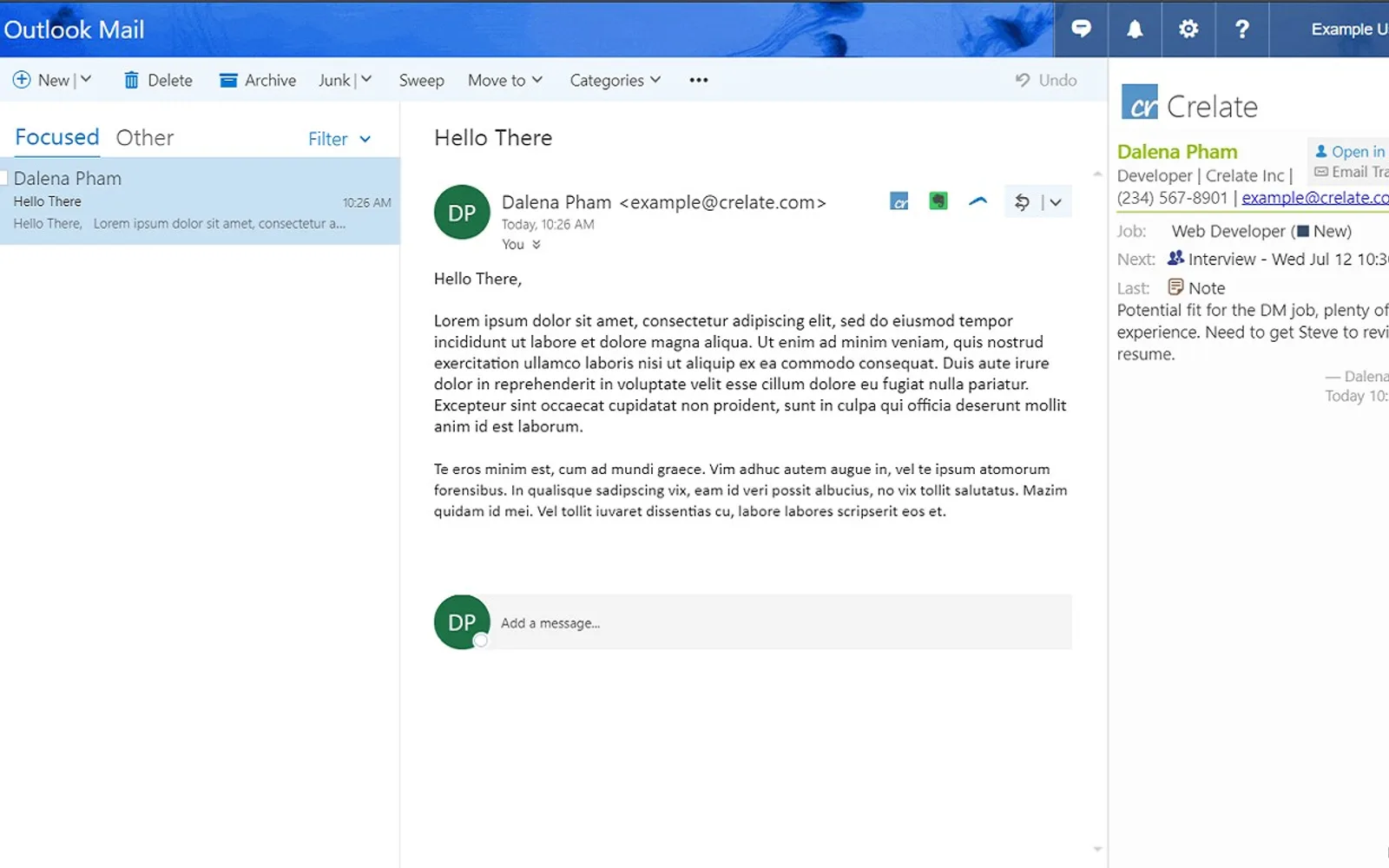Open the notifications bell
The width and height of the screenshot is (1389, 868).
1135,29
